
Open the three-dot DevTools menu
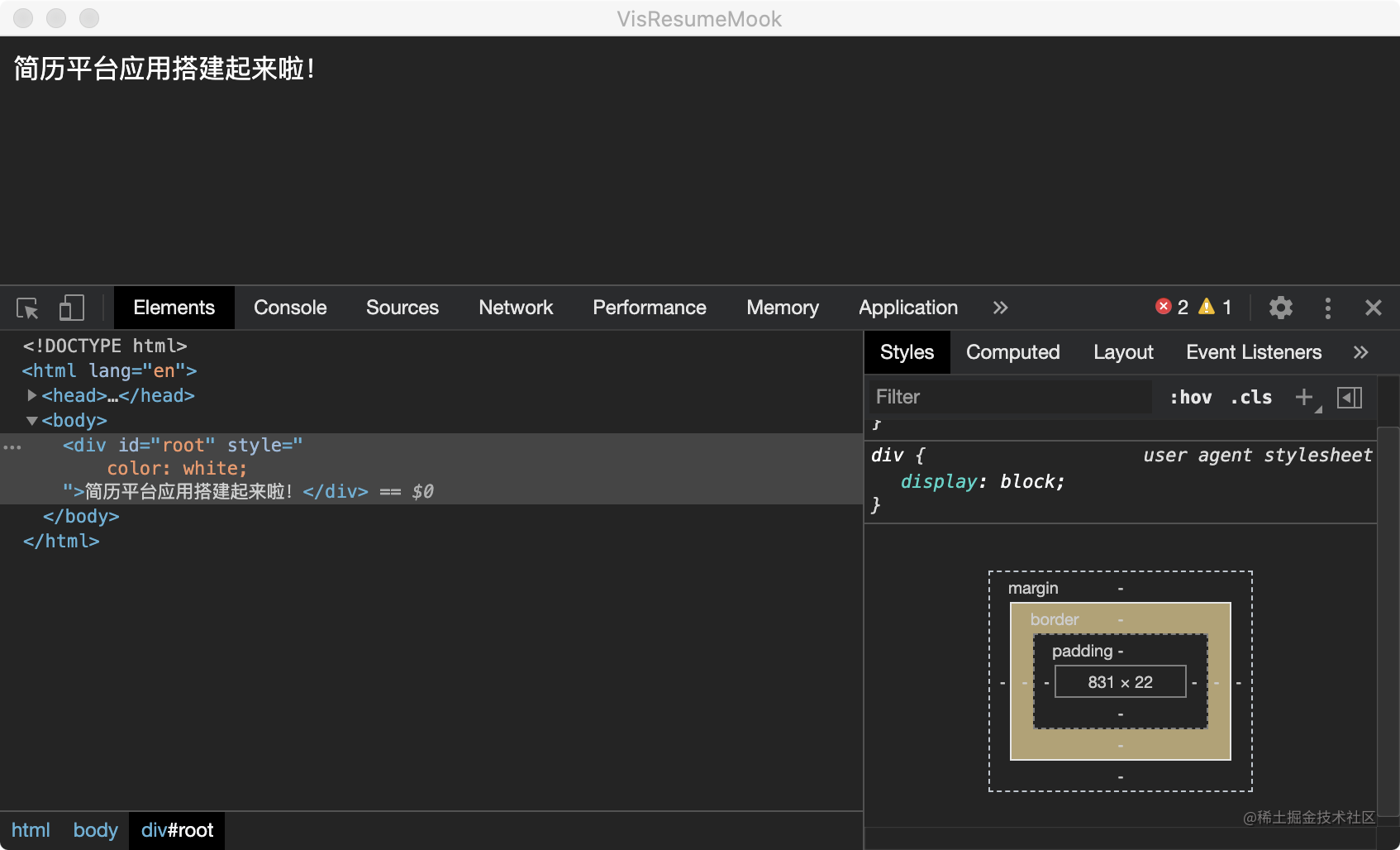coord(1327,308)
